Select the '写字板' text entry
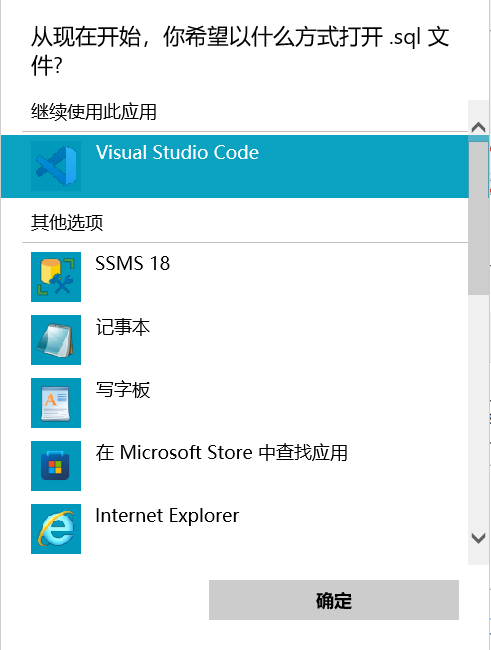Screen dimensions: 491x650 123,390
